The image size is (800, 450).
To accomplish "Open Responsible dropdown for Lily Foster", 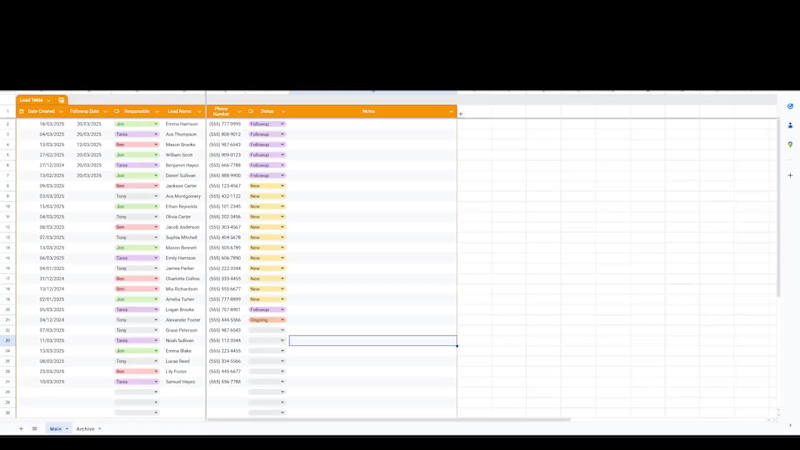I will click(156, 371).
